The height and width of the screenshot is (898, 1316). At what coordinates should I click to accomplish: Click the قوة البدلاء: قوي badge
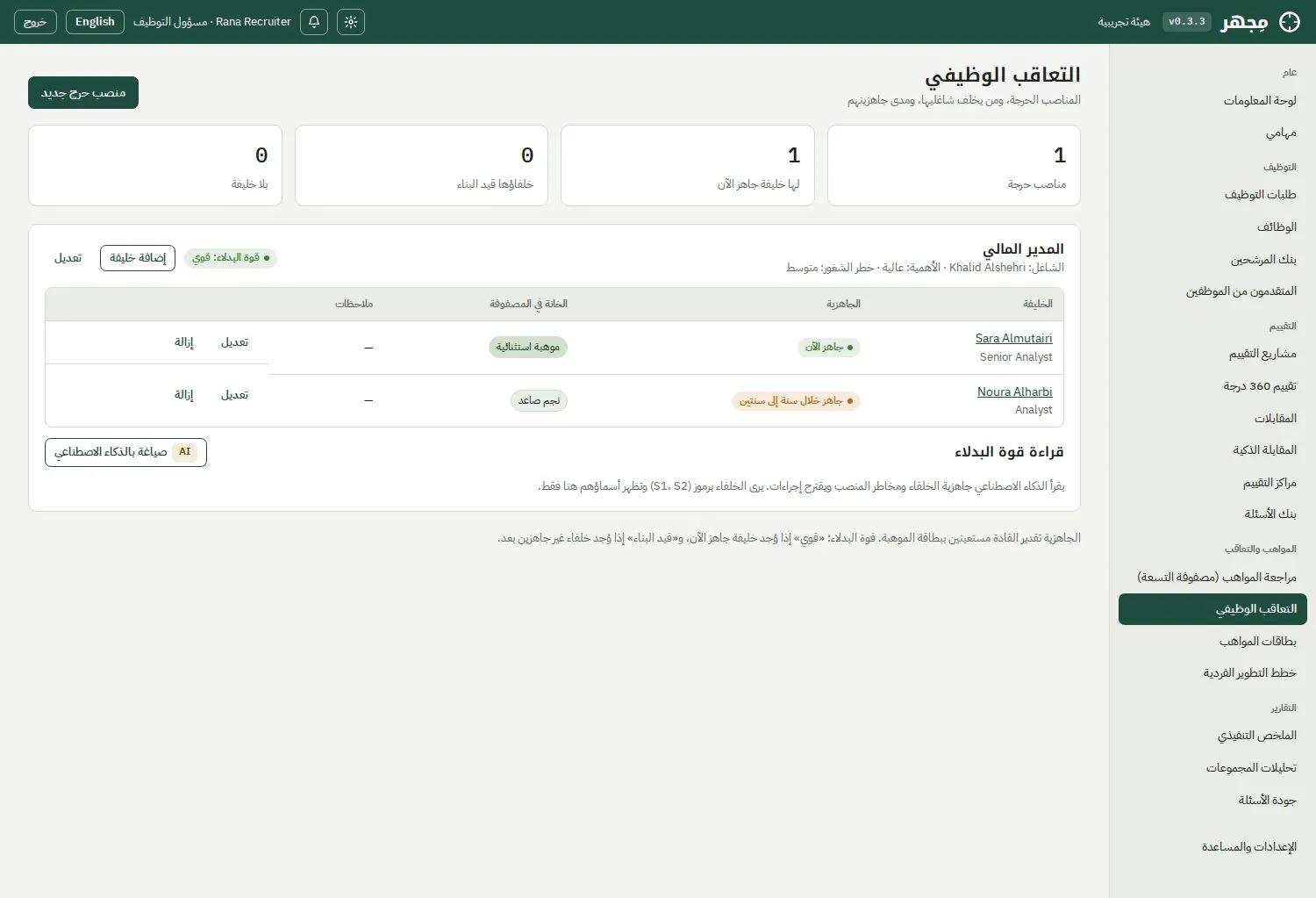pyautogui.click(x=231, y=258)
